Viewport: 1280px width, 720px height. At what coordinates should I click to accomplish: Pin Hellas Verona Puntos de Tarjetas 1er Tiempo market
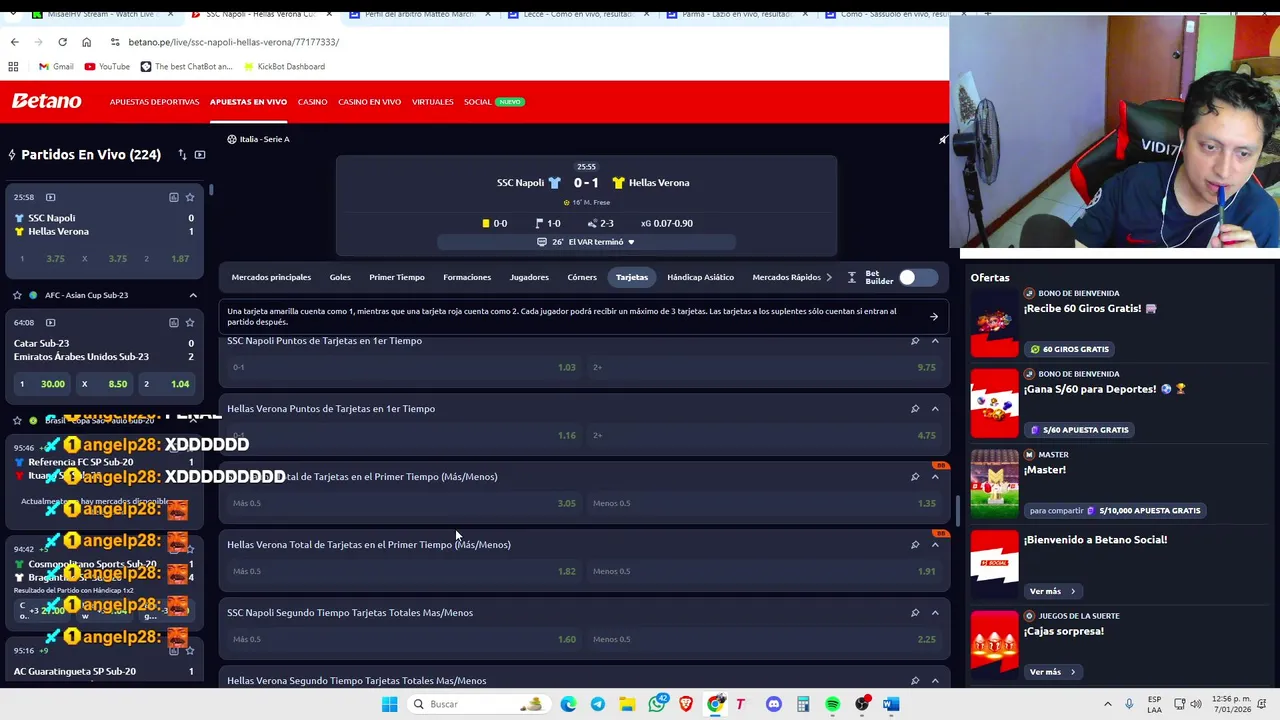[915, 409]
